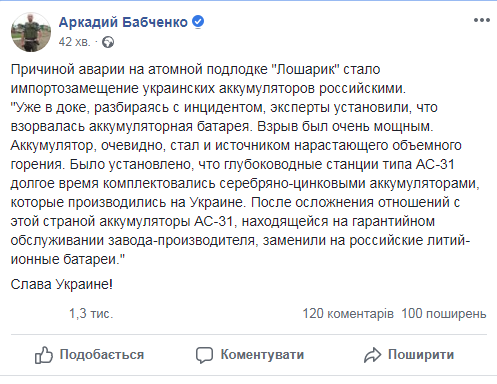Open the 42 хв. timestamp link

(x=75, y=42)
